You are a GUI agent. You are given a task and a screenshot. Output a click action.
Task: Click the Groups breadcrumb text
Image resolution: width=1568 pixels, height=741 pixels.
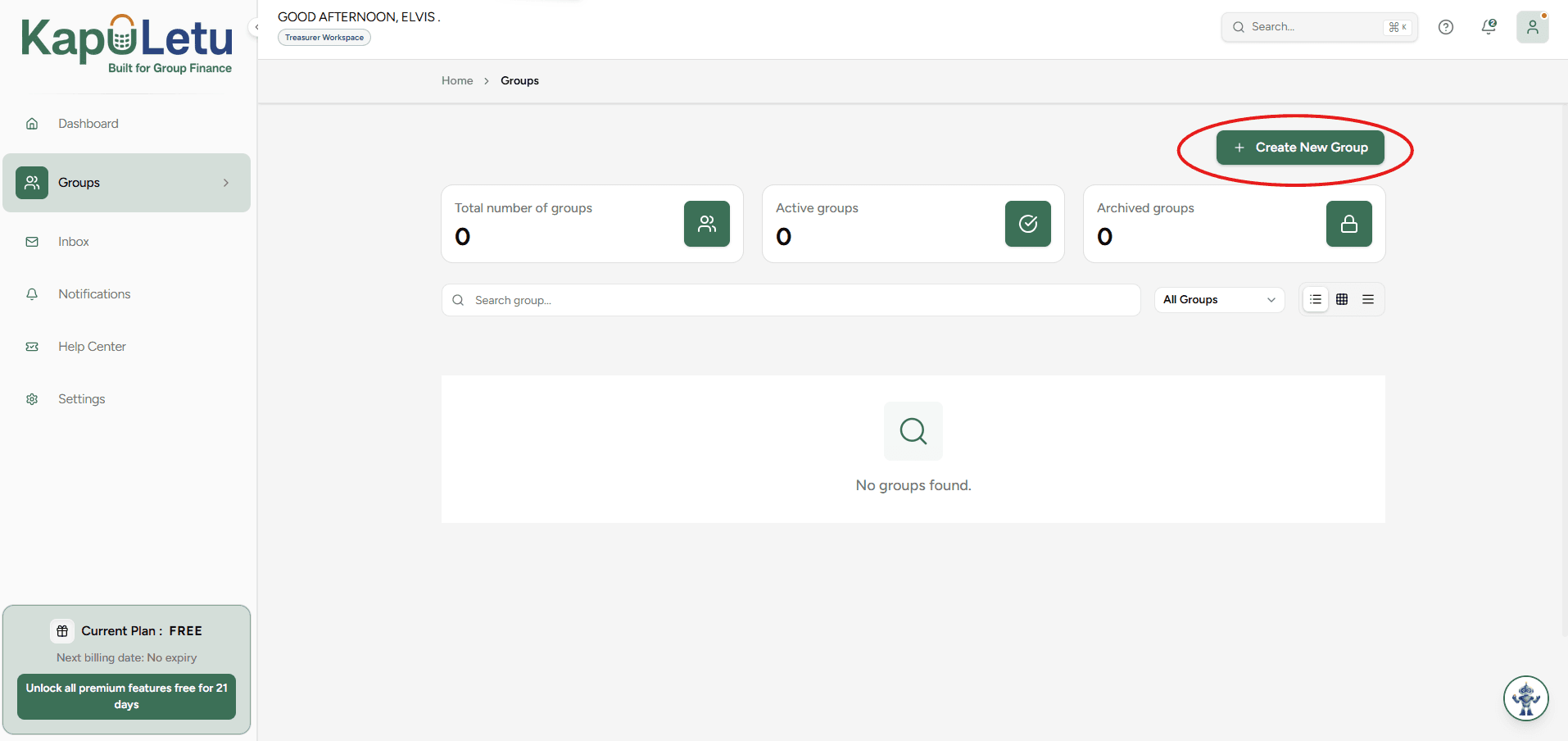pyautogui.click(x=519, y=80)
